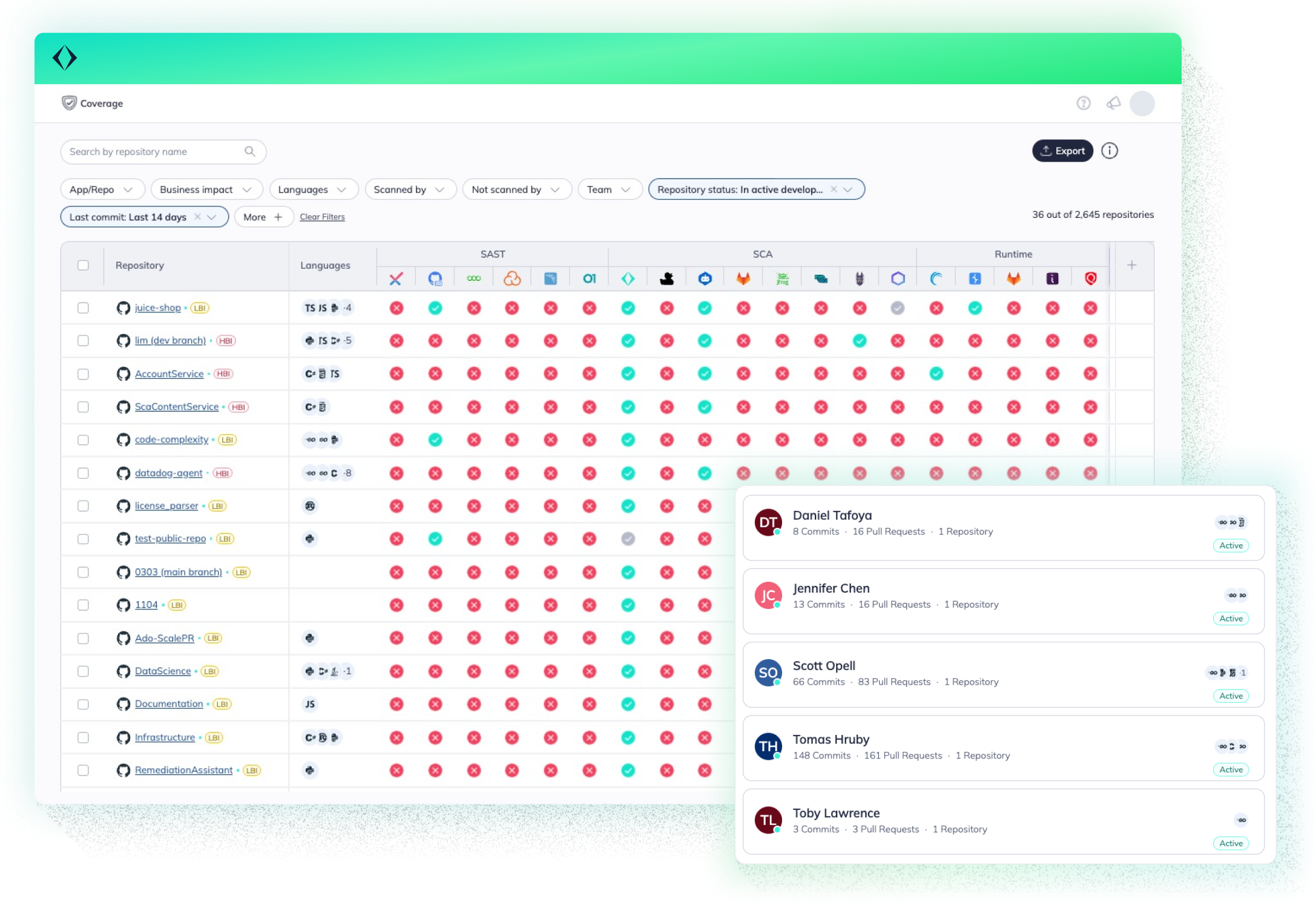Click the Qualys Runtime column icon
The image size is (1316, 908).
[1091, 278]
